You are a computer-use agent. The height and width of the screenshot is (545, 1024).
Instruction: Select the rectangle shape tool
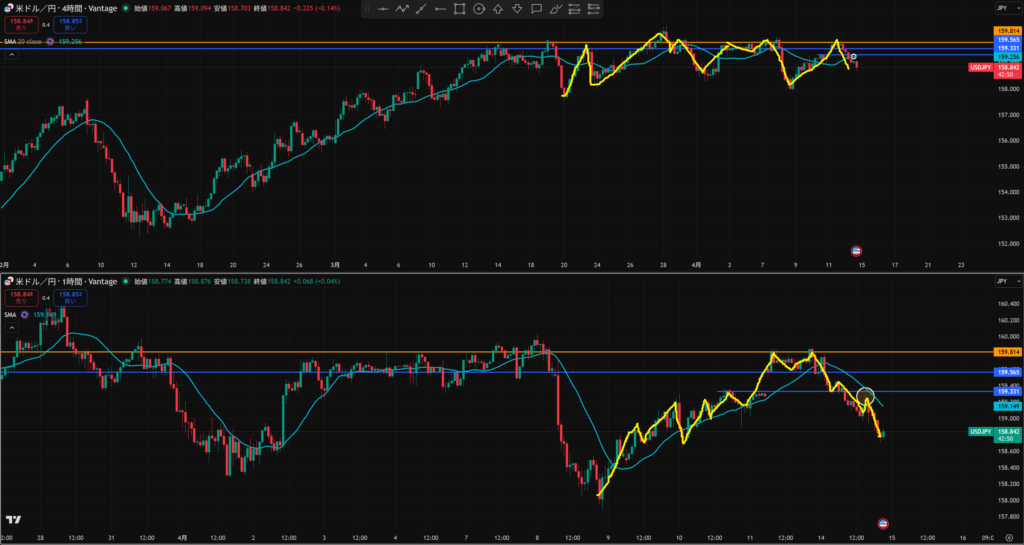click(x=459, y=9)
